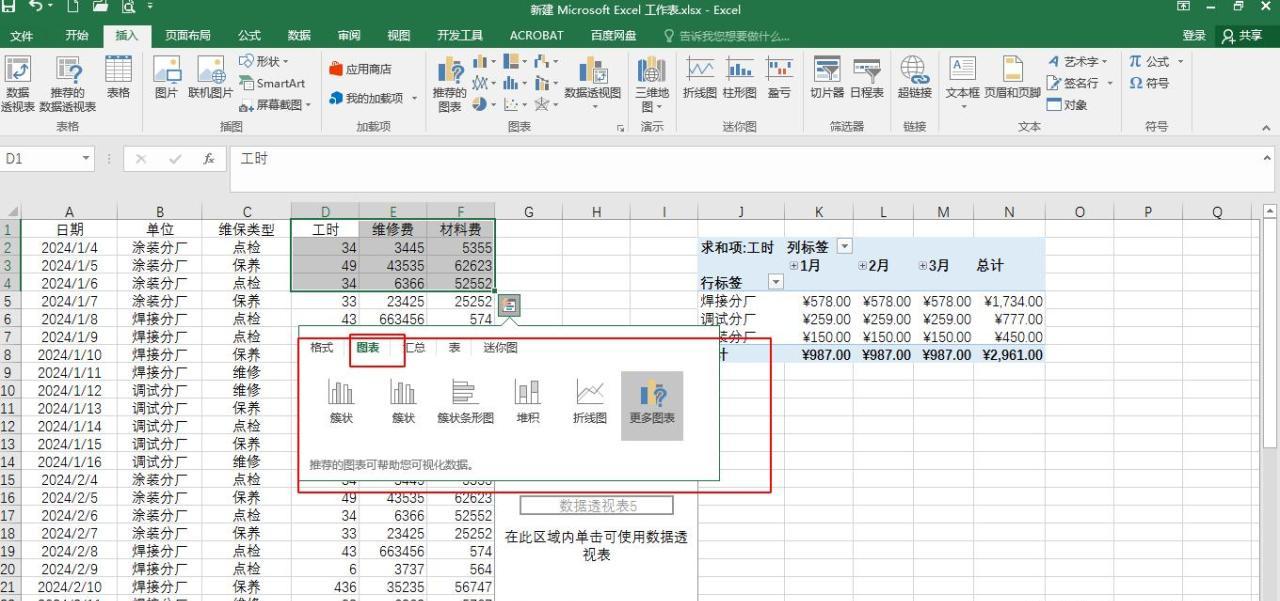Choose the Line chart (折线图) in Quick Analysis
The width and height of the screenshot is (1280, 601).
(x=590, y=402)
